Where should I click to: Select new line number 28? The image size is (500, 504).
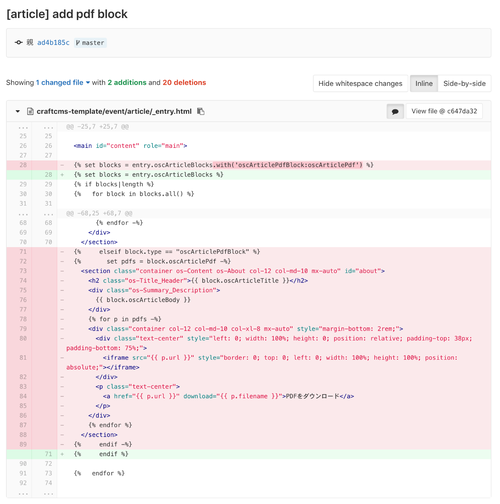48,175
